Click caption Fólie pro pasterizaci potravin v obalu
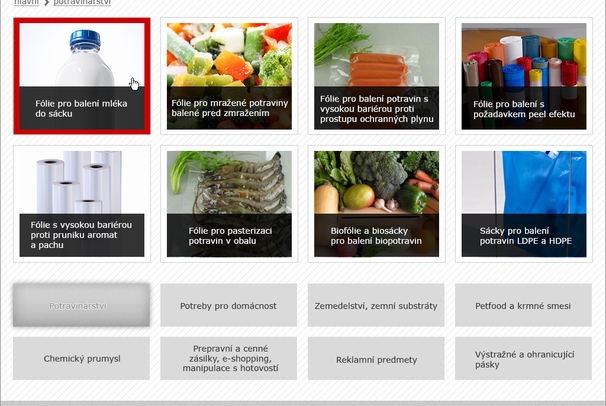This screenshot has width=606, height=406. 230,236
